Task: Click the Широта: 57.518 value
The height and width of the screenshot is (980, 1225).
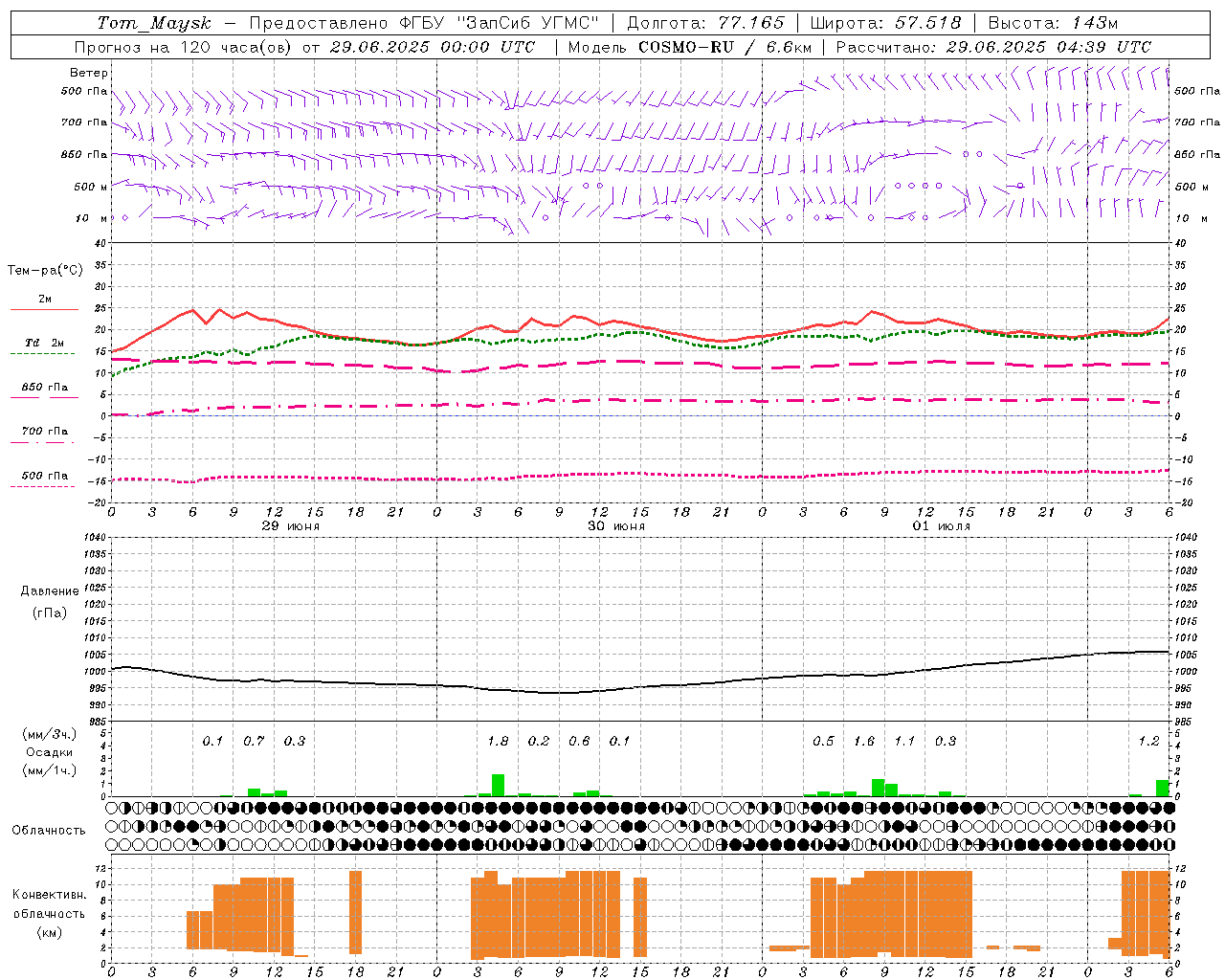Action: coord(885,23)
